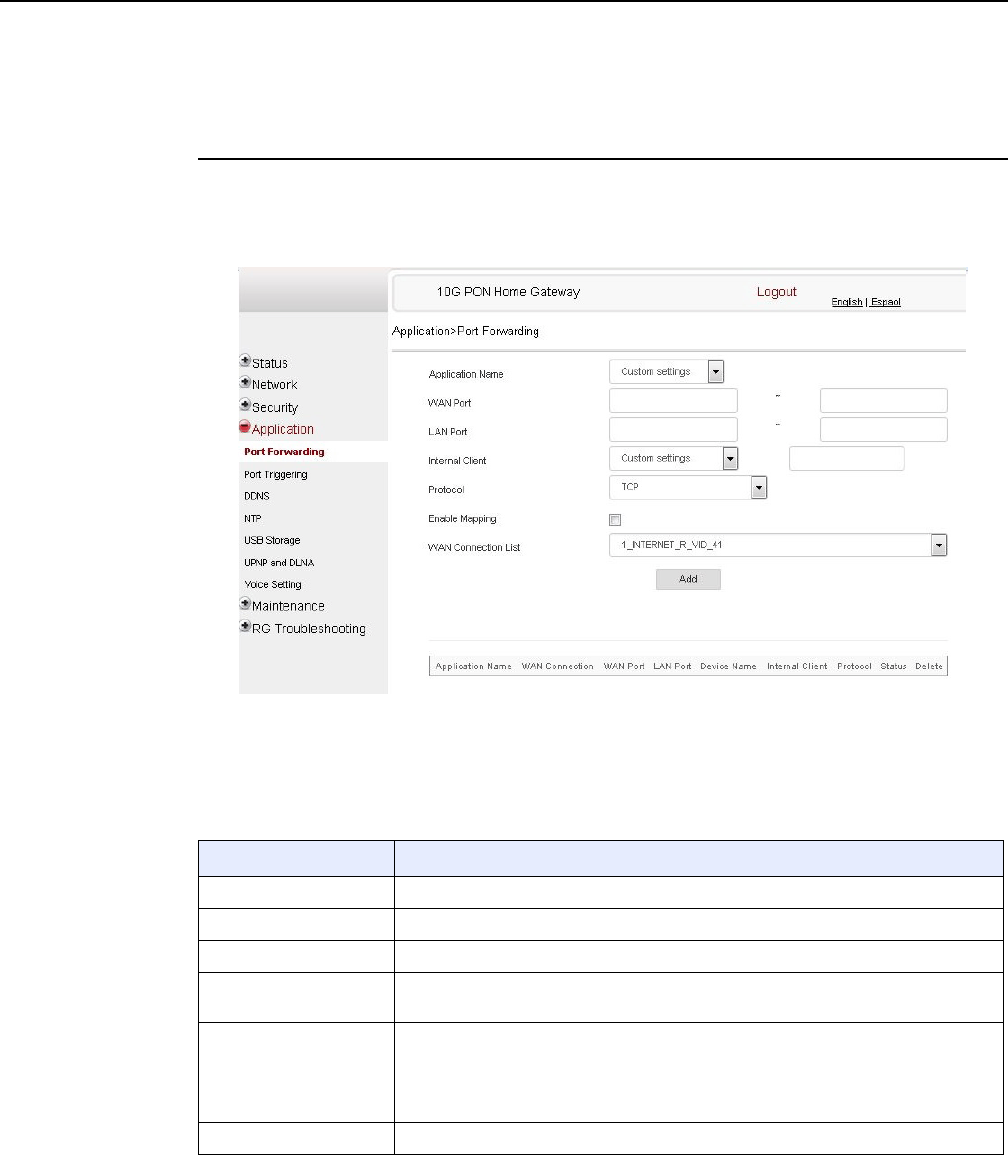Click the Application>Port Forwarding breadcrumb
This screenshot has height=1155, width=1008.
465,331
